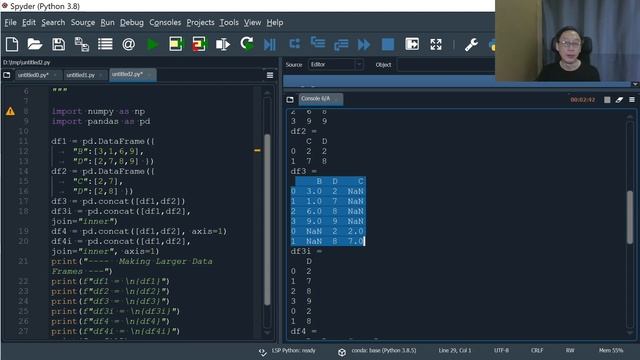Viewport: 640px width, 360px height.
Task: Open the Search menu
Action: click(53, 22)
